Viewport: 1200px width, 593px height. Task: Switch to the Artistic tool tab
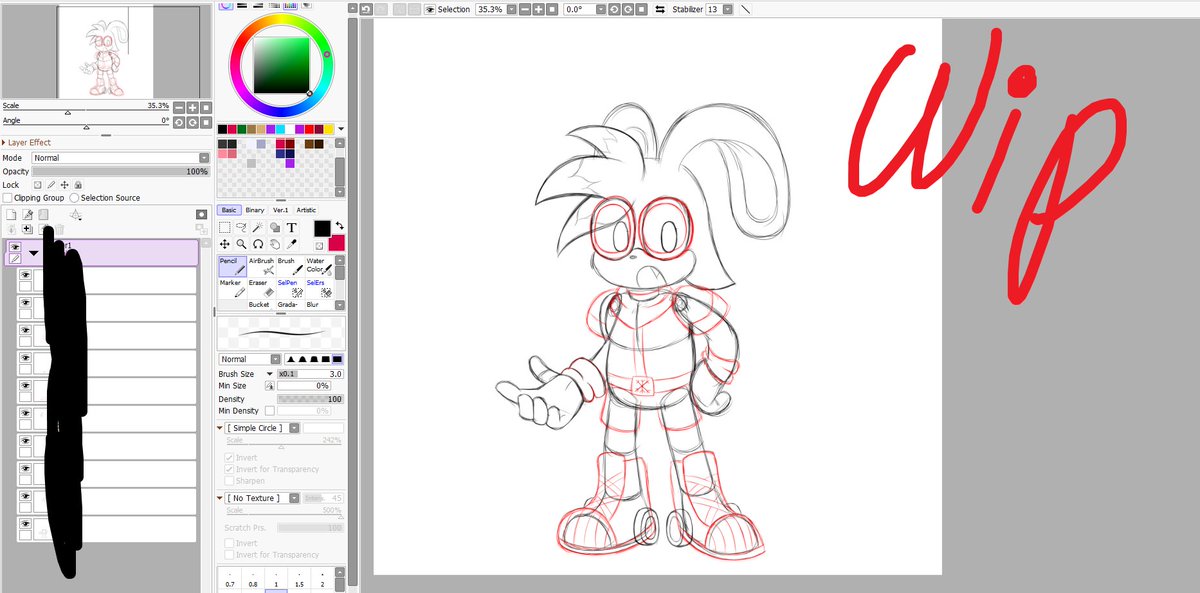pos(306,210)
